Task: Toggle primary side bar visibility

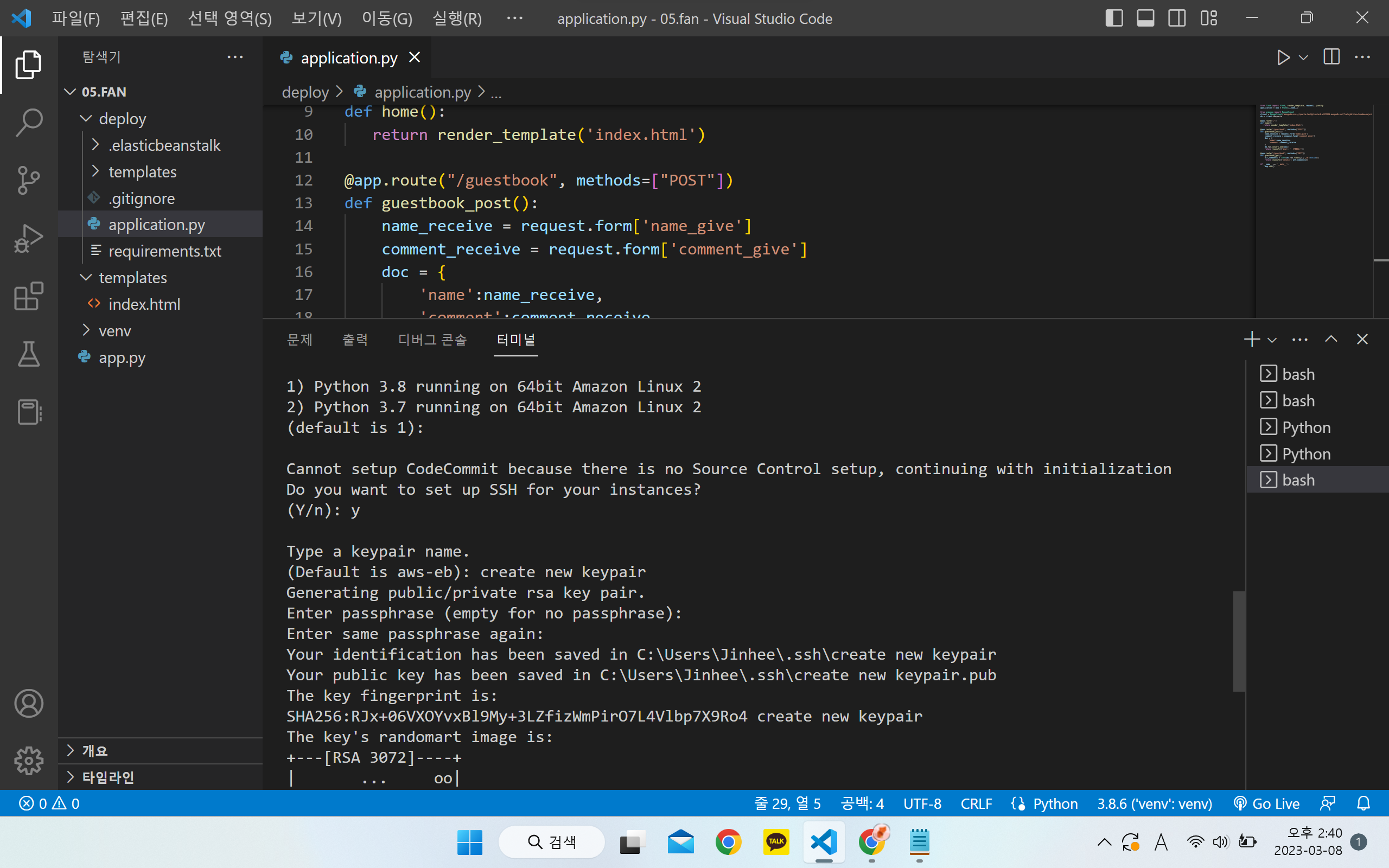Action: point(1114,18)
